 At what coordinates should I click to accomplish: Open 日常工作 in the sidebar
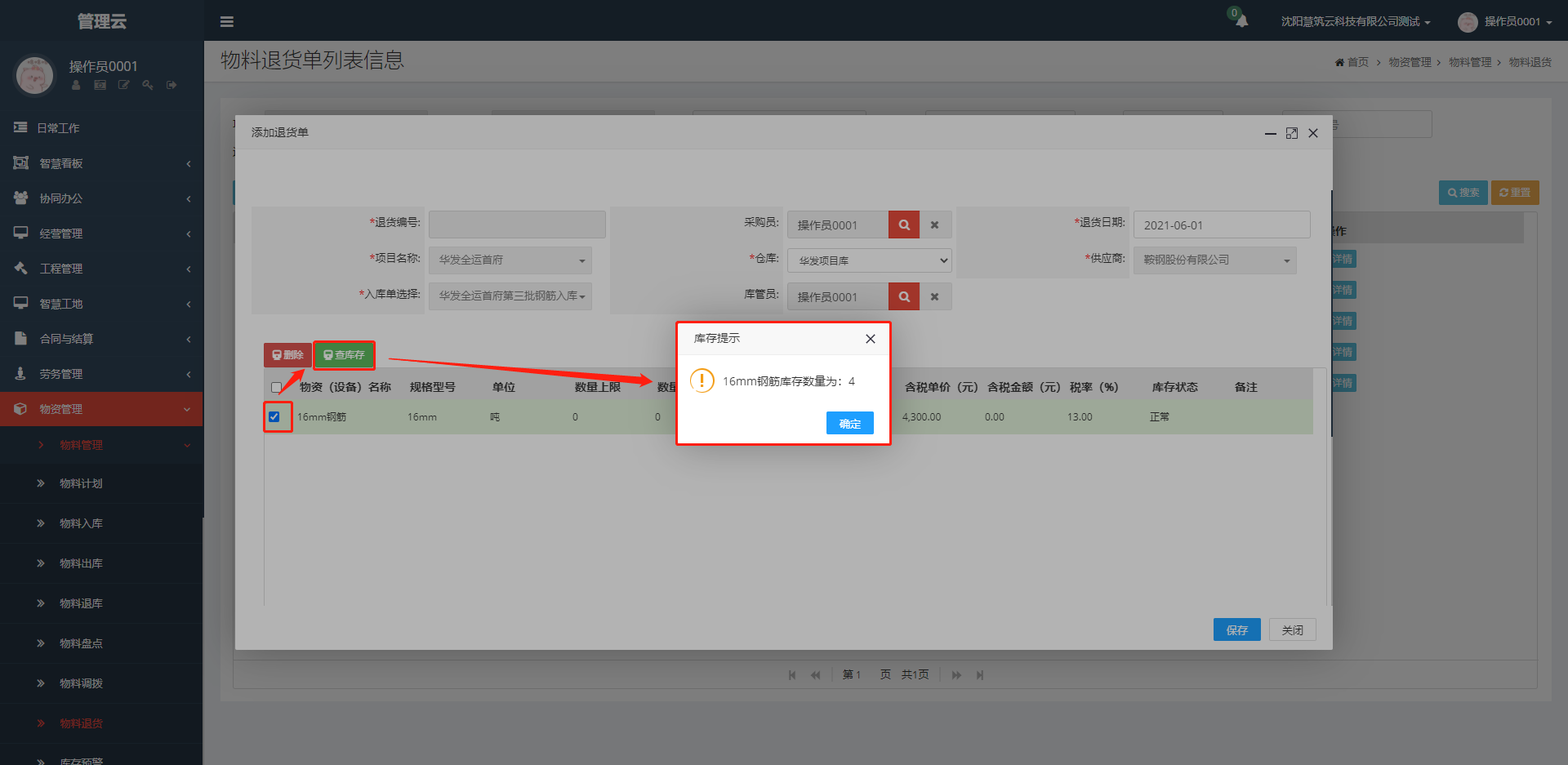(101, 128)
